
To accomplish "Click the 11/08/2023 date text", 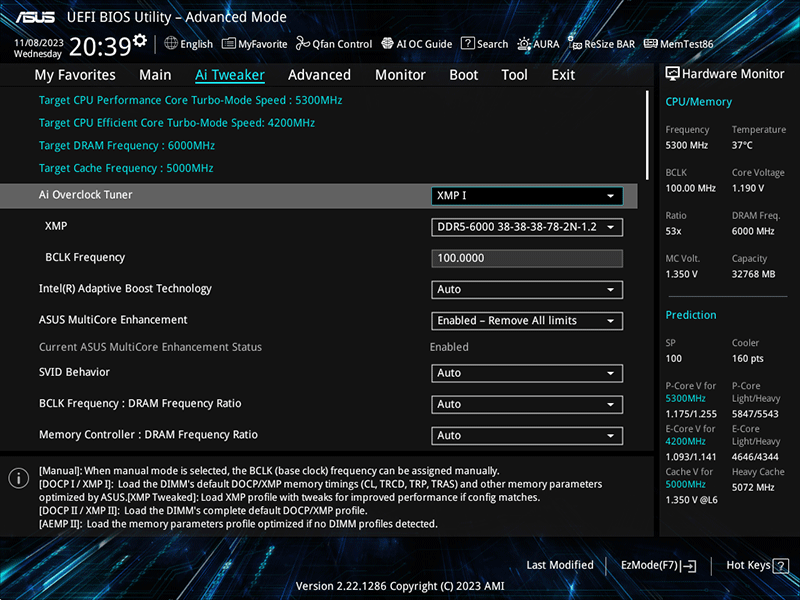I will 39,42.
